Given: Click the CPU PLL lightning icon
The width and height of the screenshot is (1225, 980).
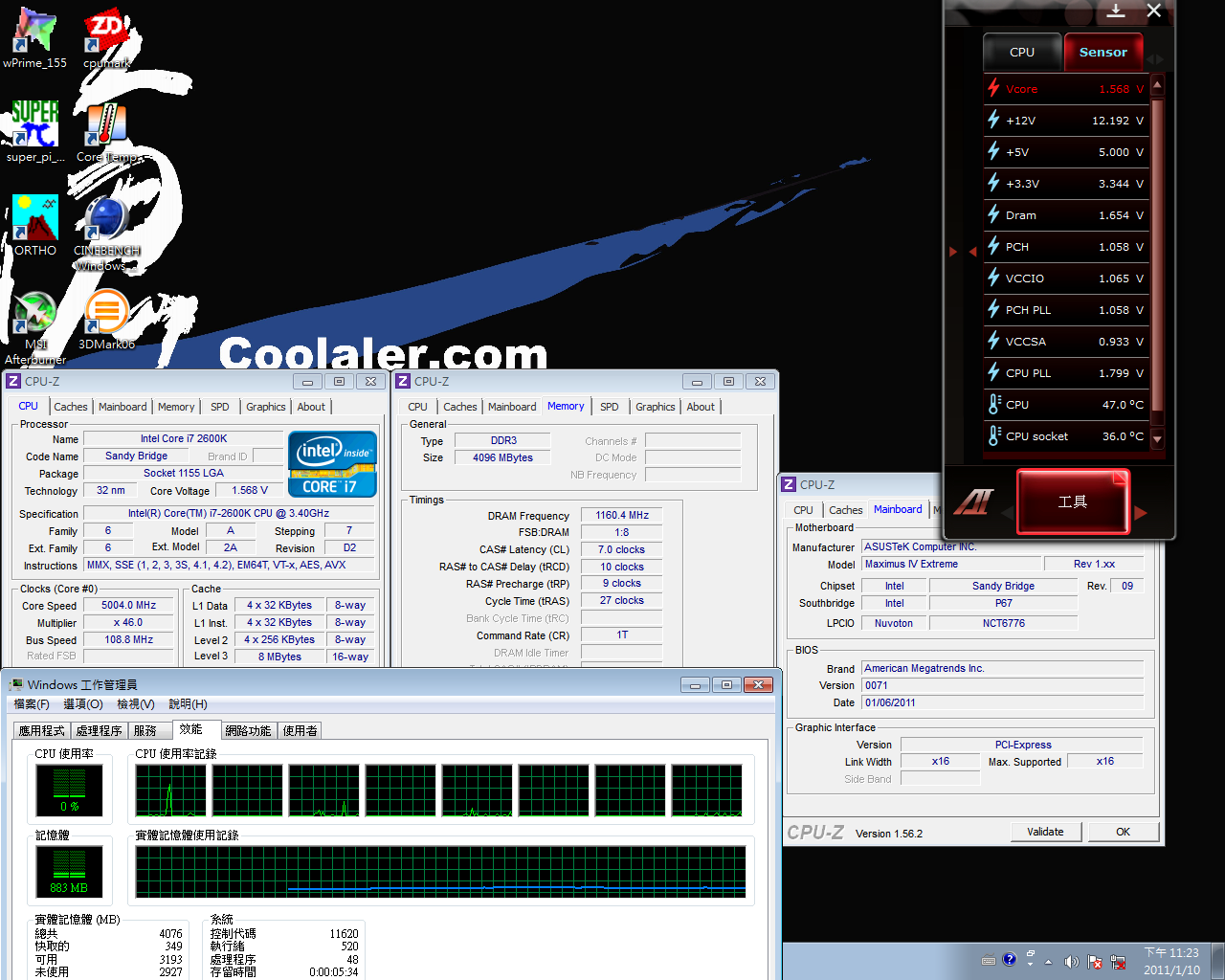Looking at the screenshot, I should pos(994,372).
